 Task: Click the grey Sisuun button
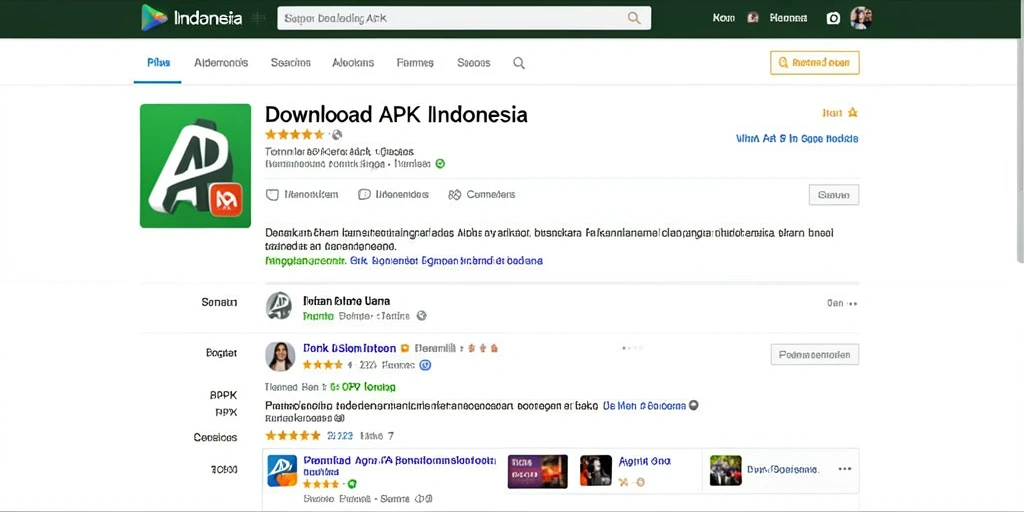tap(833, 195)
